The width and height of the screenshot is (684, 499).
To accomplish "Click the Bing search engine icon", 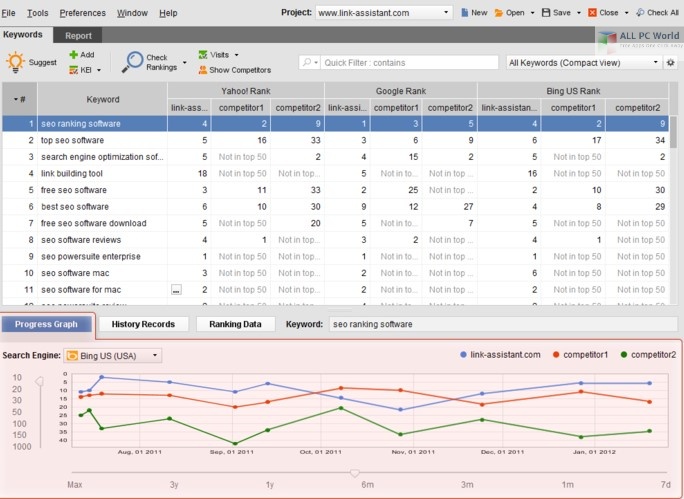I will point(72,355).
